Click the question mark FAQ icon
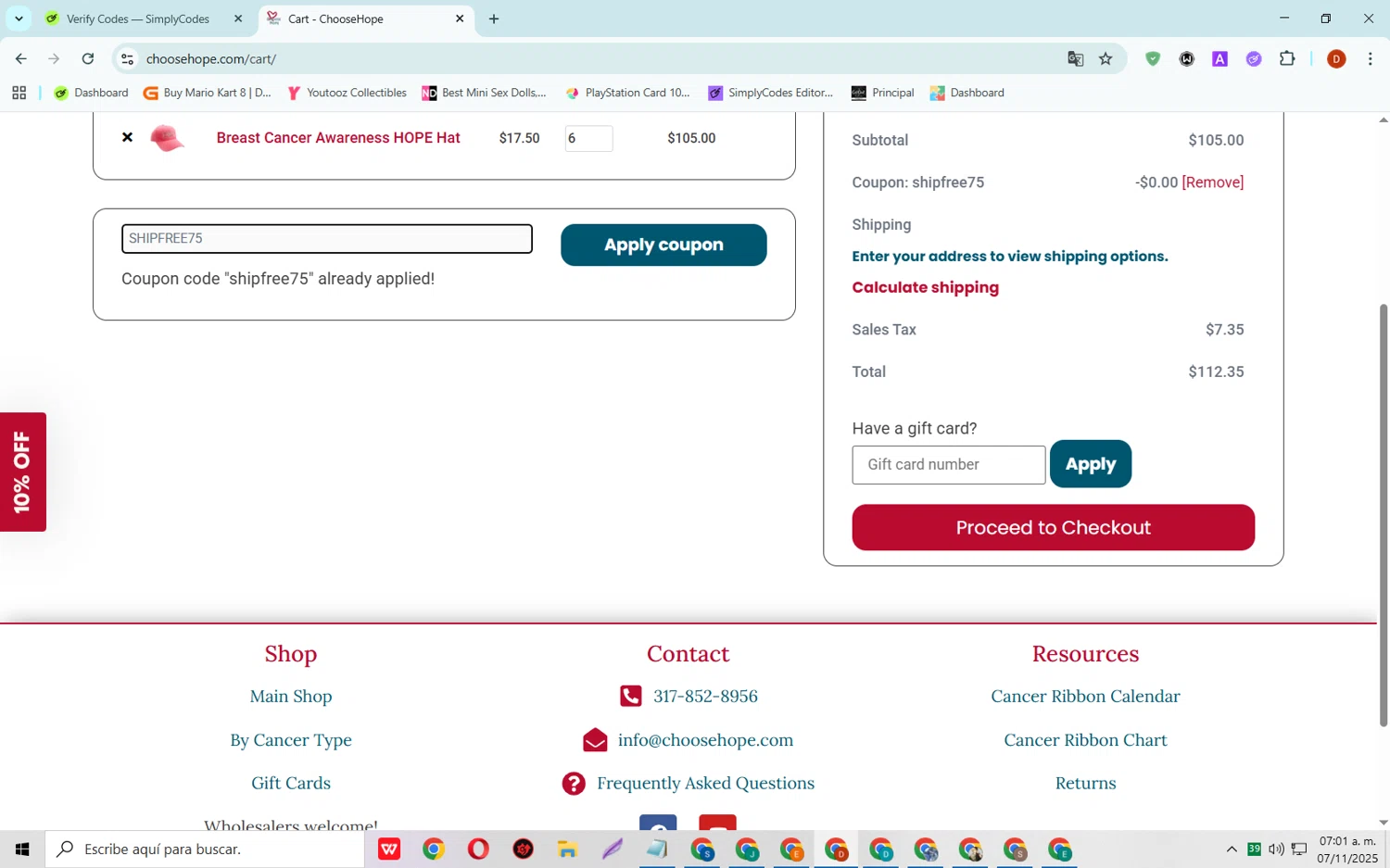 (574, 784)
